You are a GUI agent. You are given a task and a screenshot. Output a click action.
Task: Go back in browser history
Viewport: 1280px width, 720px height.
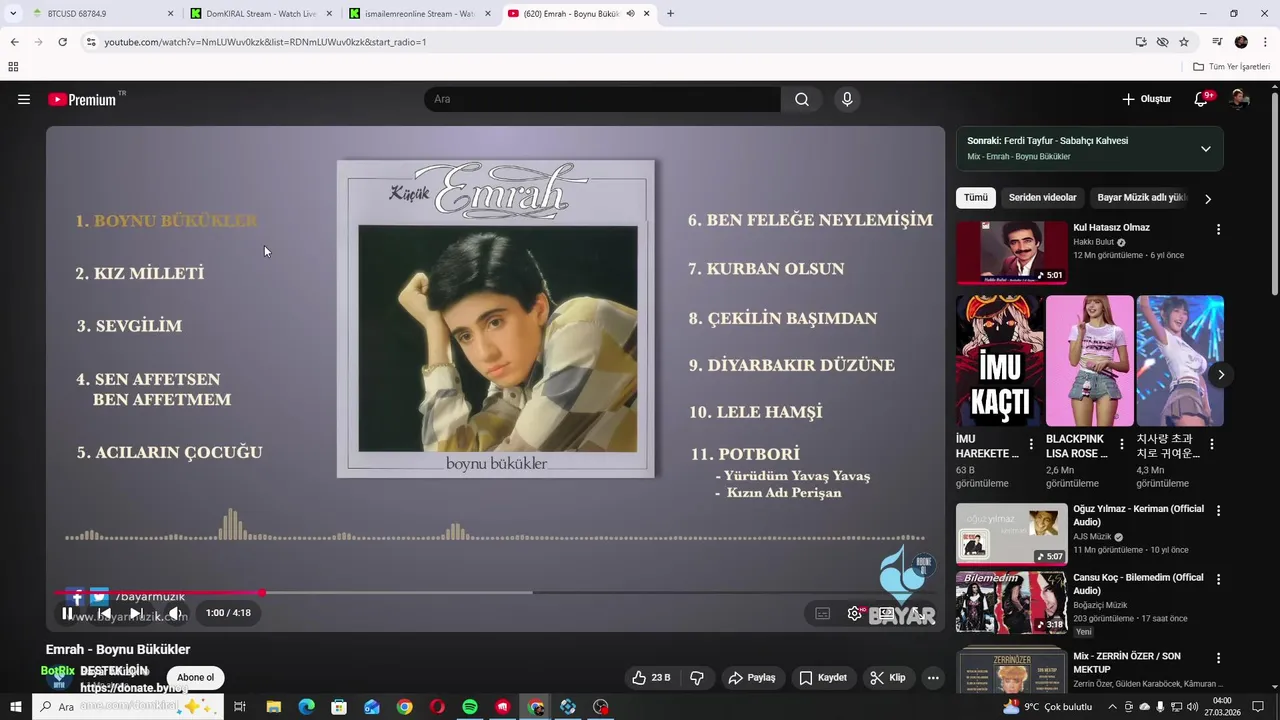(14, 42)
